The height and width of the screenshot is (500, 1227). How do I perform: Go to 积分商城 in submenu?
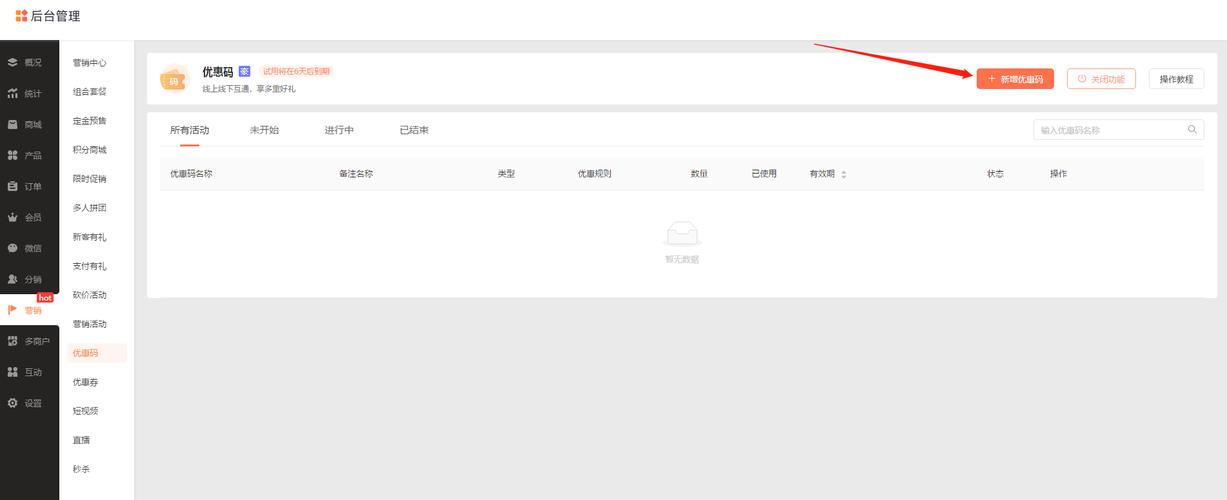[89, 150]
